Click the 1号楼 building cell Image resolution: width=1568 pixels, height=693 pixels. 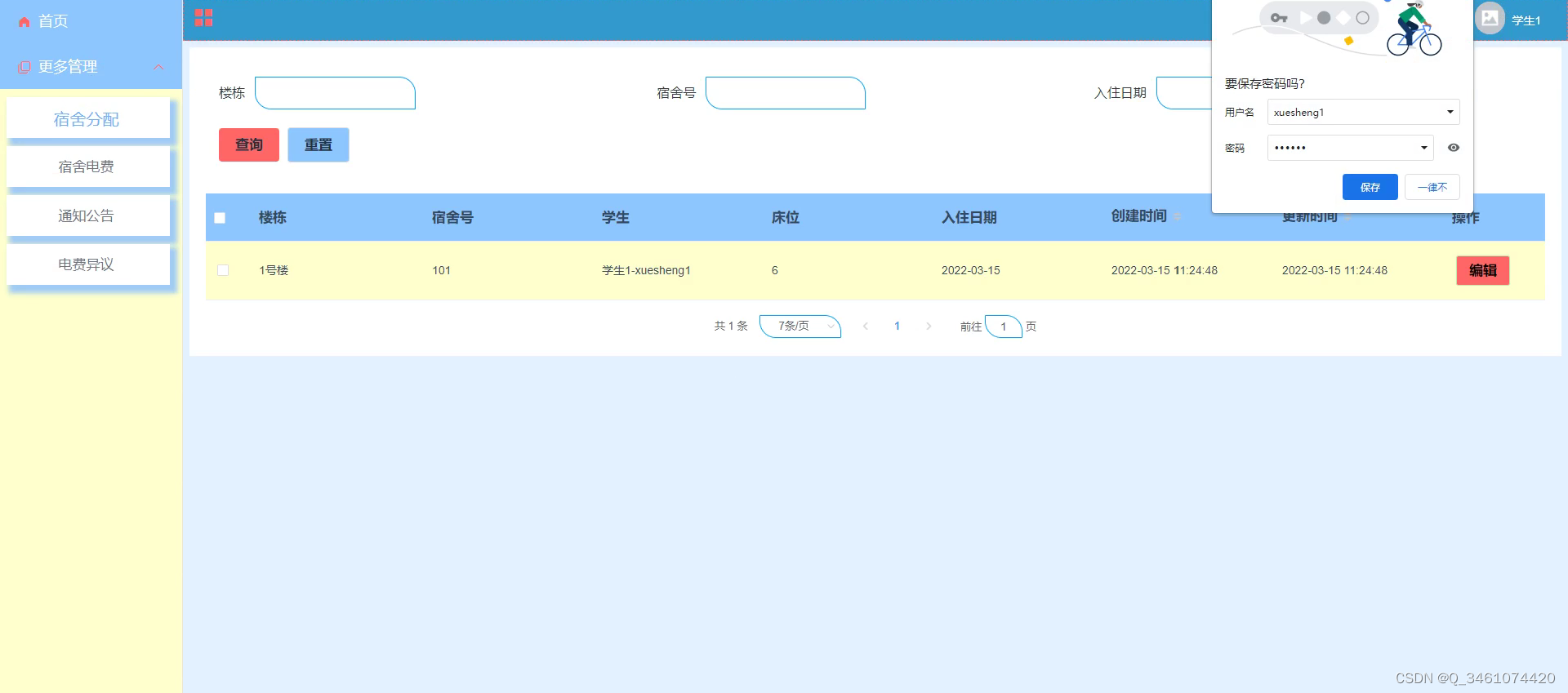pos(274,270)
